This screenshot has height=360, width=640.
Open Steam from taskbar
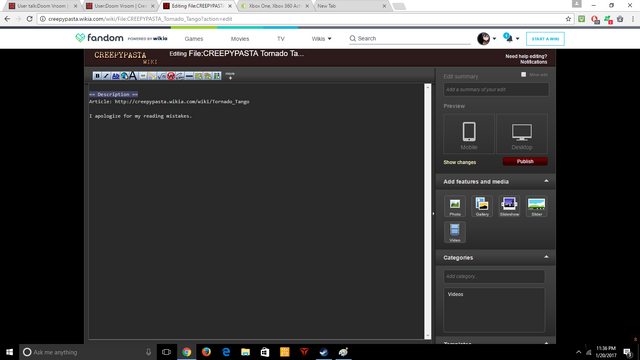click(324, 352)
